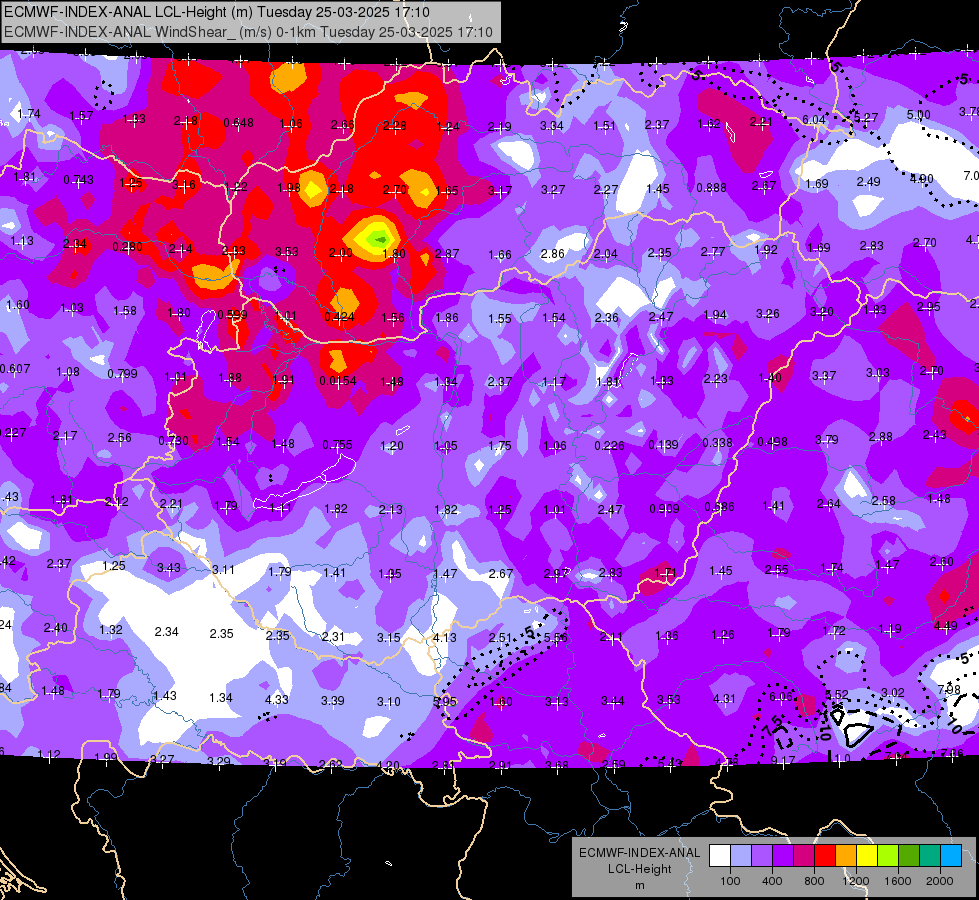Viewport: 979px width, 900px height.
Task: Click the grid value 4.49
Action: click(x=945, y=625)
